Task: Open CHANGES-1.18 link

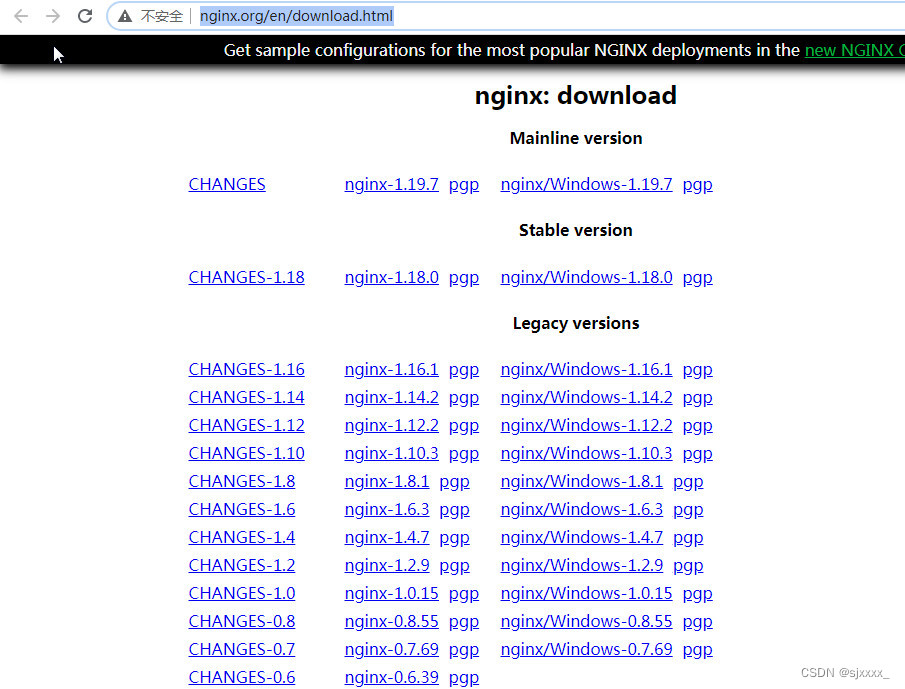Action: click(246, 277)
